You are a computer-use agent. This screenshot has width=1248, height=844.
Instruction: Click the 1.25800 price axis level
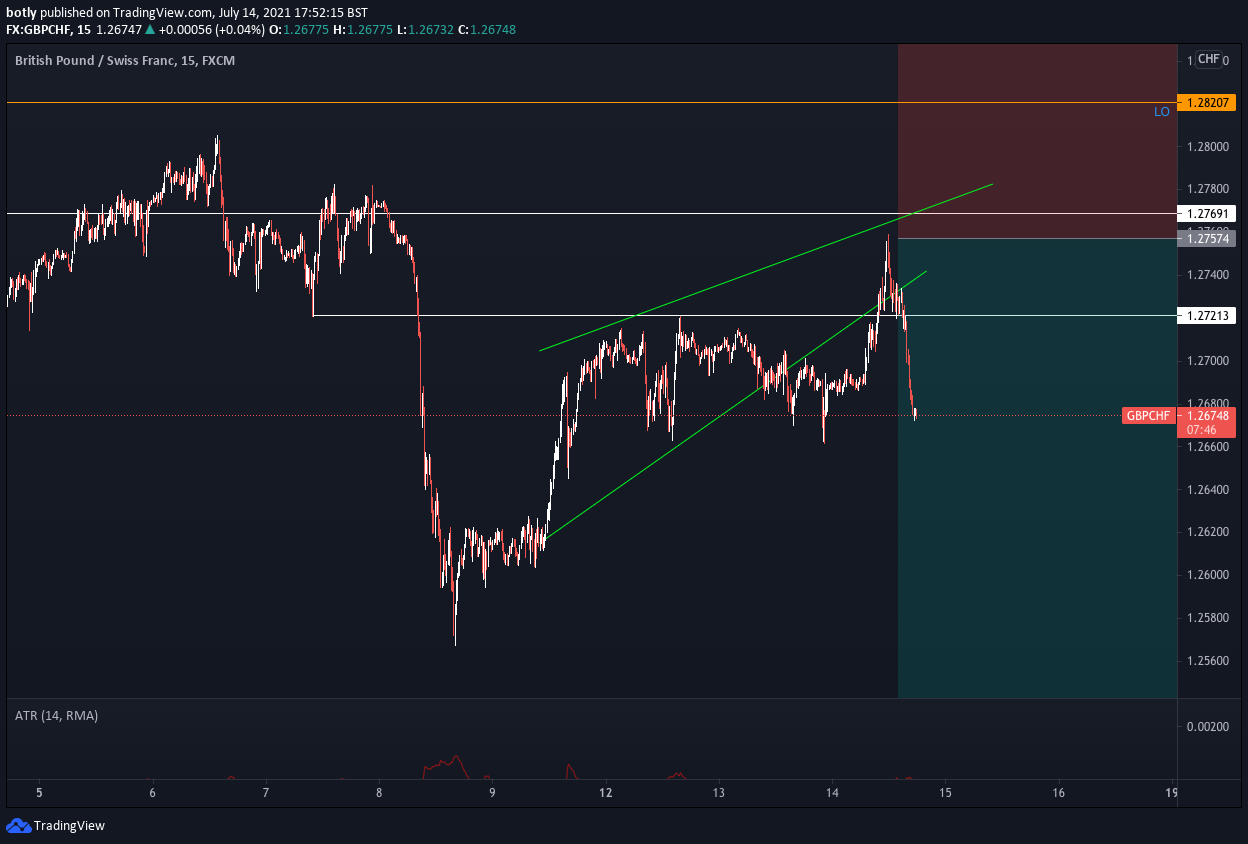pyautogui.click(x=1208, y=618)
